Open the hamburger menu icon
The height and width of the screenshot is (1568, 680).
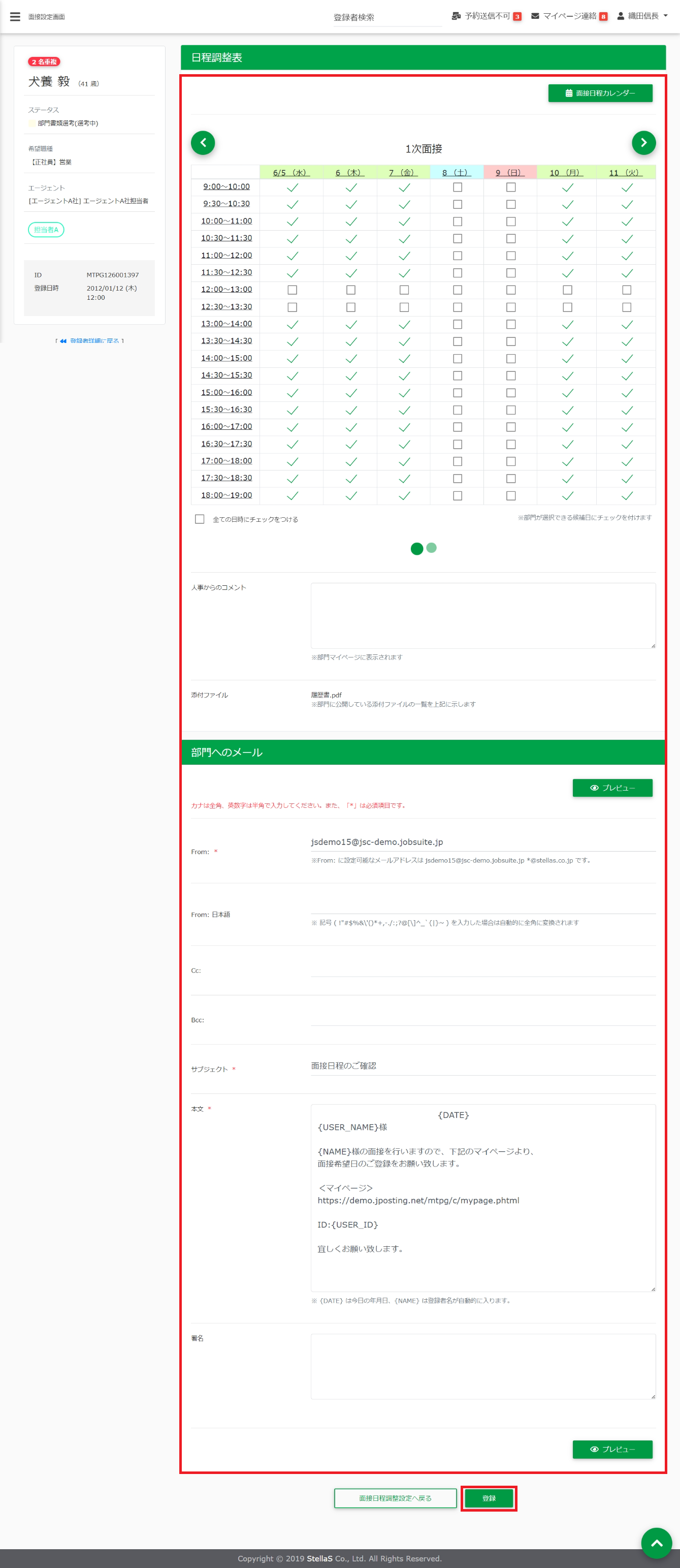pos(15,16)
